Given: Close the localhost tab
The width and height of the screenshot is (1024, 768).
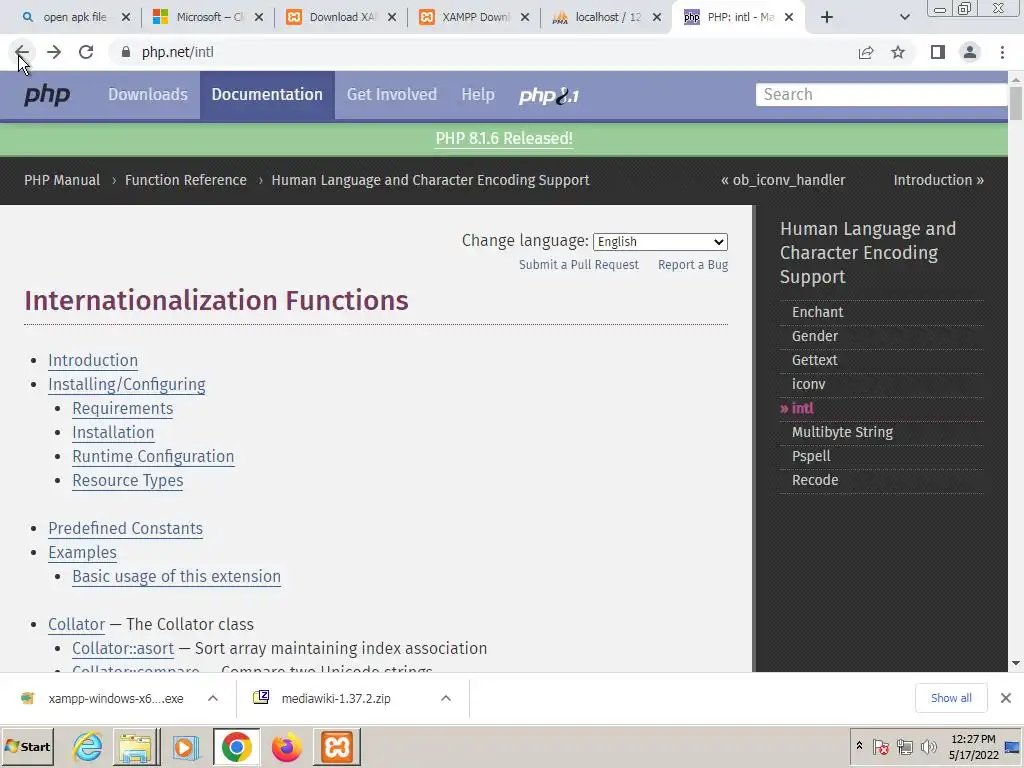Looking at the screenshot, I should point(657,17).
